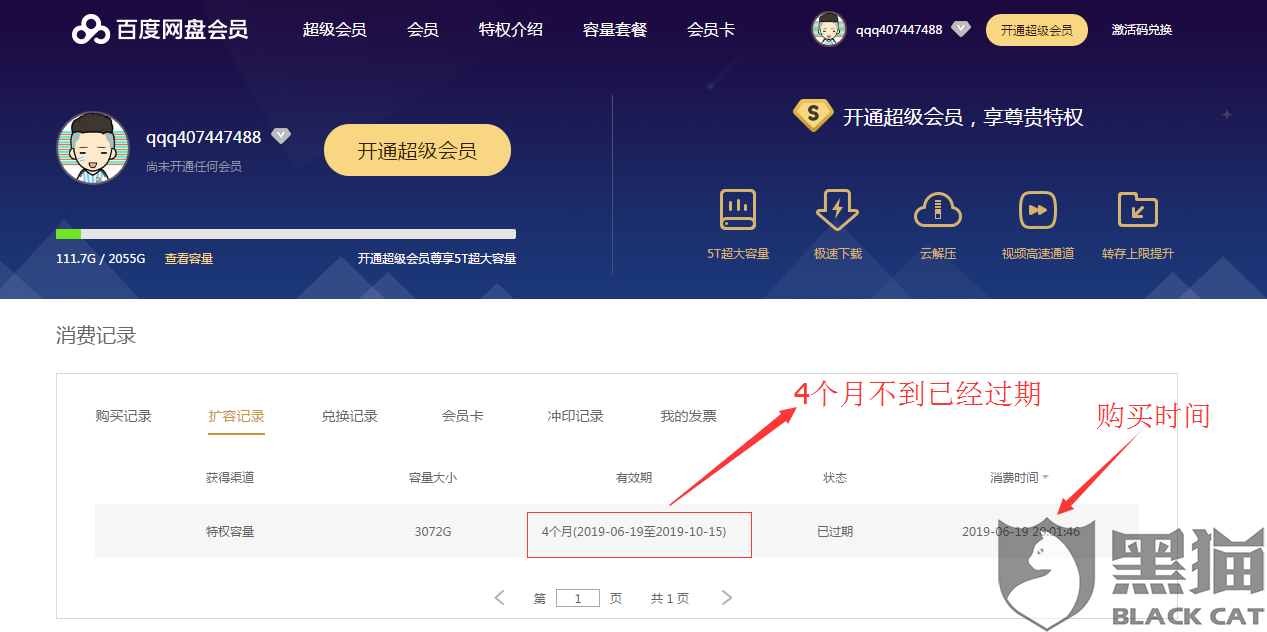
Task: Click the username qqq407447488 in the header
Action: [x=899, y=30]
